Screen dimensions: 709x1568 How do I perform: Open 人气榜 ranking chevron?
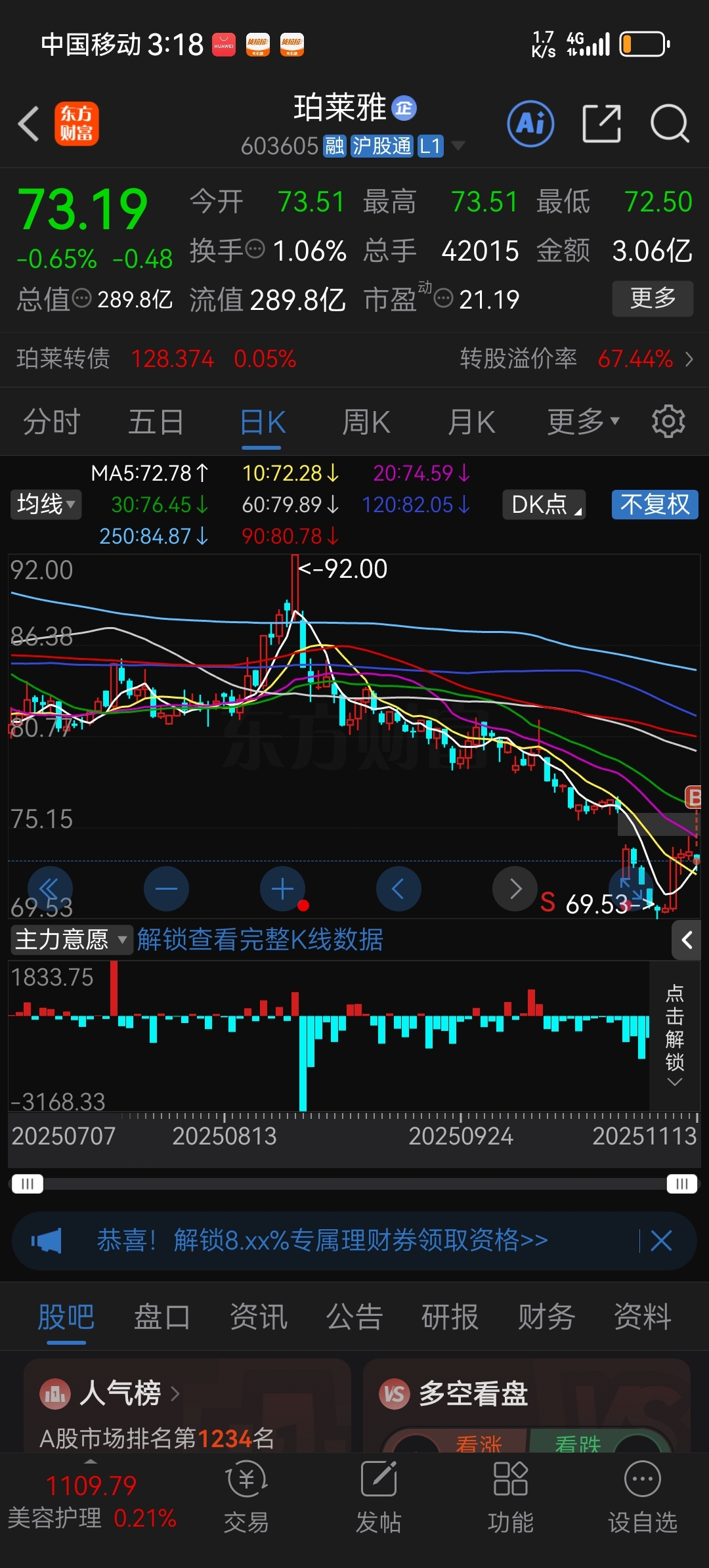pyautogui.click(x=175, y=1393)
